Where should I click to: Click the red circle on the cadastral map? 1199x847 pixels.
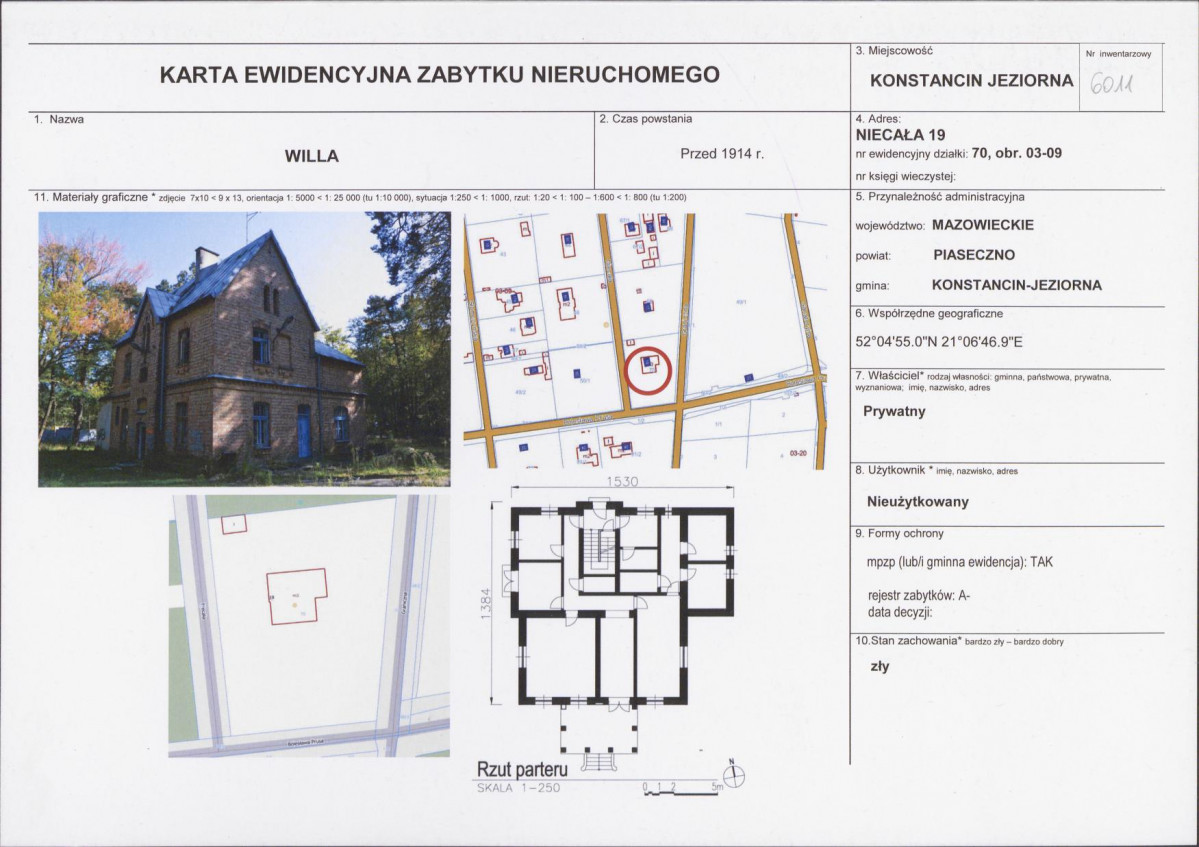point(648,370)
